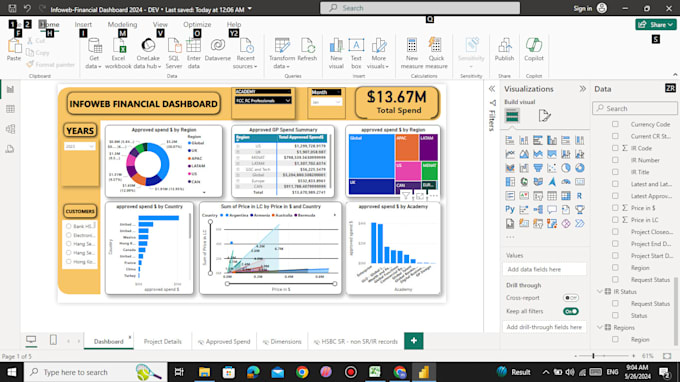Select the Decomposition tree visual

pos(538,209)
